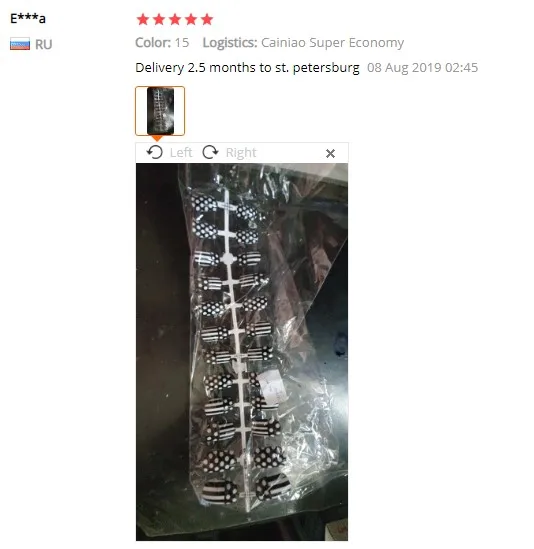Open the review photo thumbnail
The height and width of the screenshot is (549, 534).
(160, 111)
